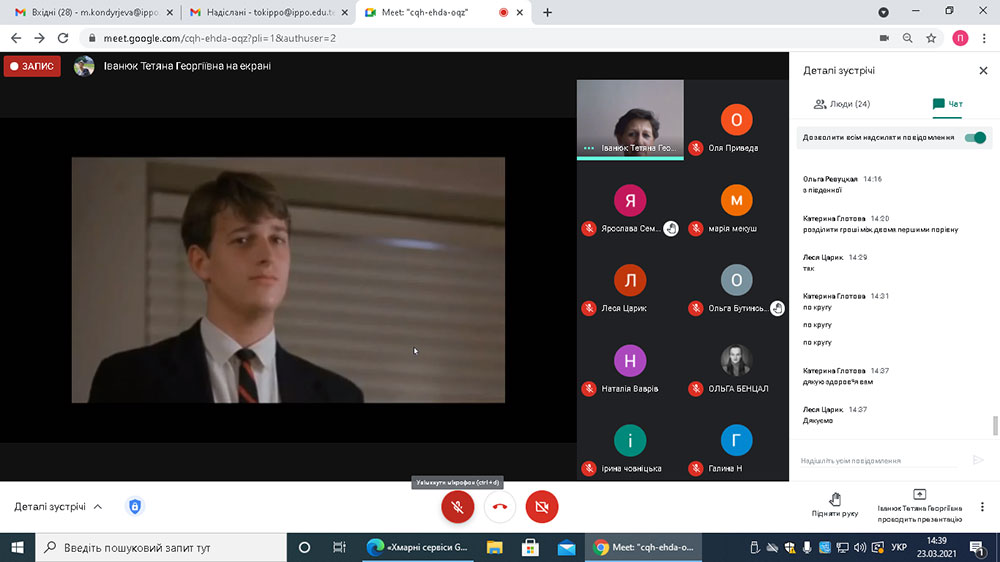Screen dimensions: 1000x562
Task: Select Ярослава participant avatar
Action: pyautogui.click(x=629, y=200)
